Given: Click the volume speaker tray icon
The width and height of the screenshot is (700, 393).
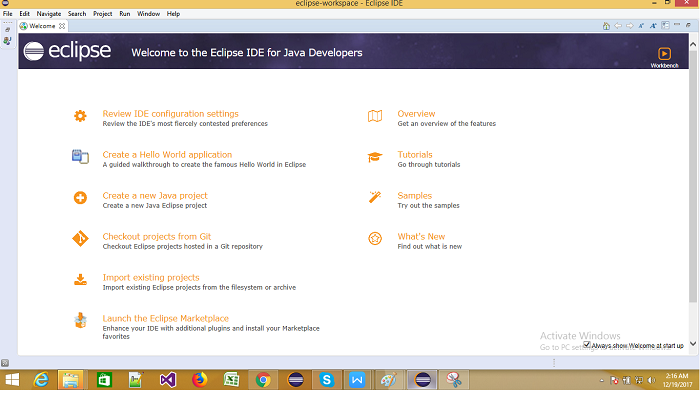Looking at the screenshot, I should coord(651,380).
